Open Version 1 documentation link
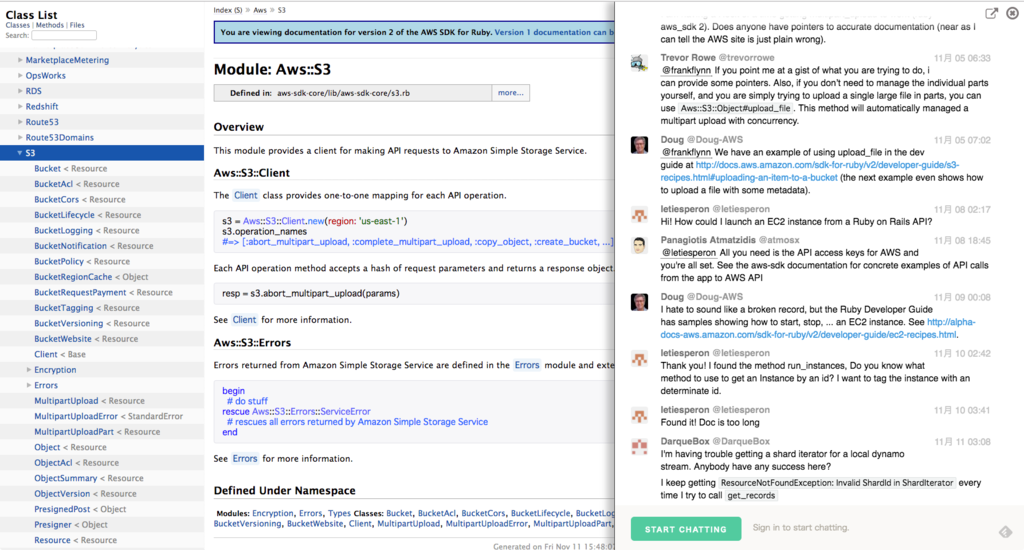 tap(554, 32)
